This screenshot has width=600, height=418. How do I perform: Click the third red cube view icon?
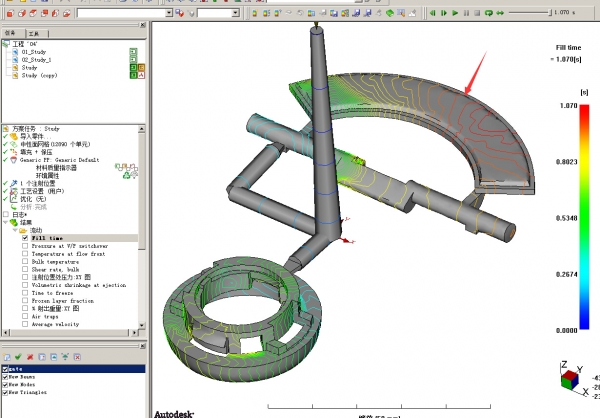[x=33, y=13]
